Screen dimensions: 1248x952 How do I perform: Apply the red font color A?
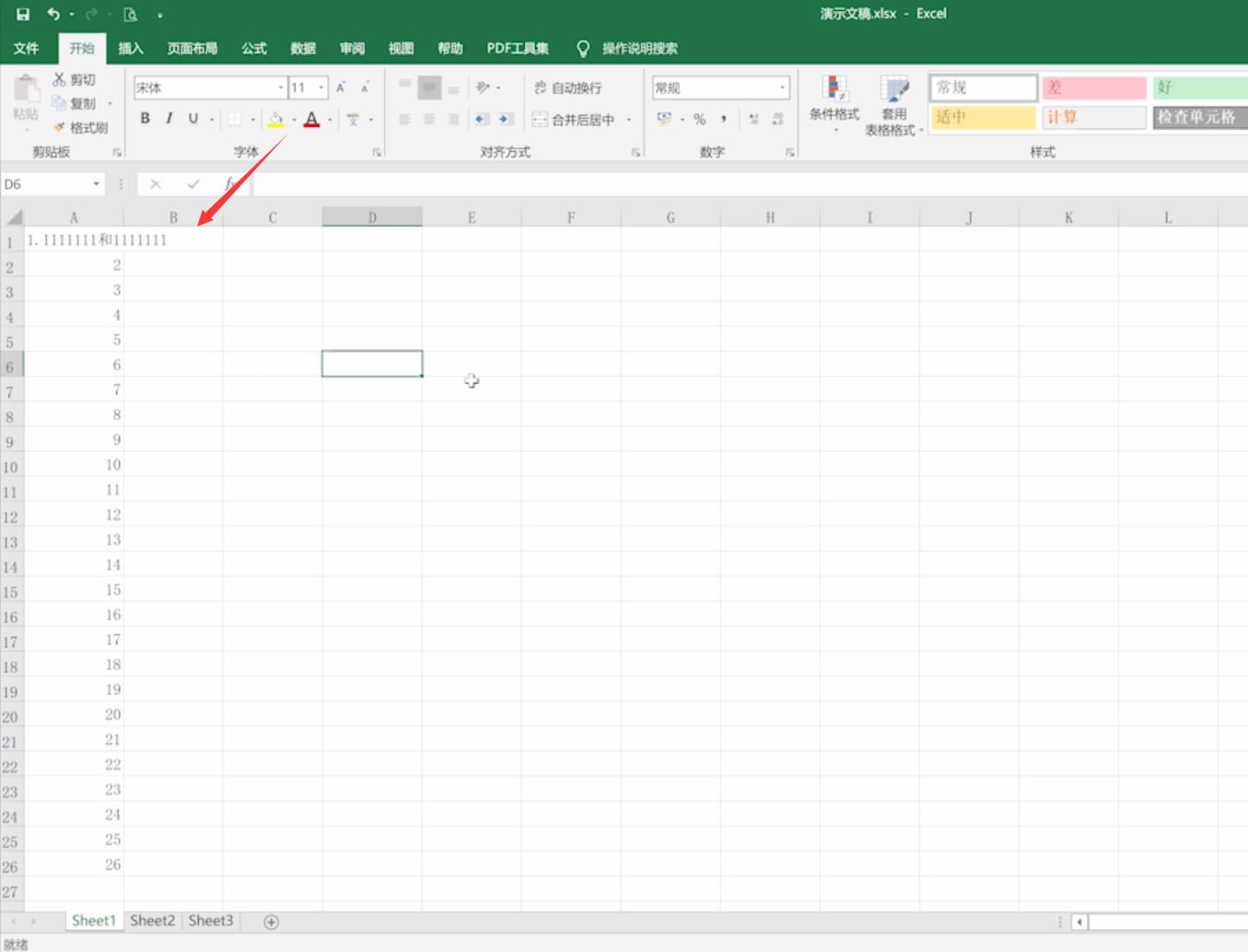[311, 119]
